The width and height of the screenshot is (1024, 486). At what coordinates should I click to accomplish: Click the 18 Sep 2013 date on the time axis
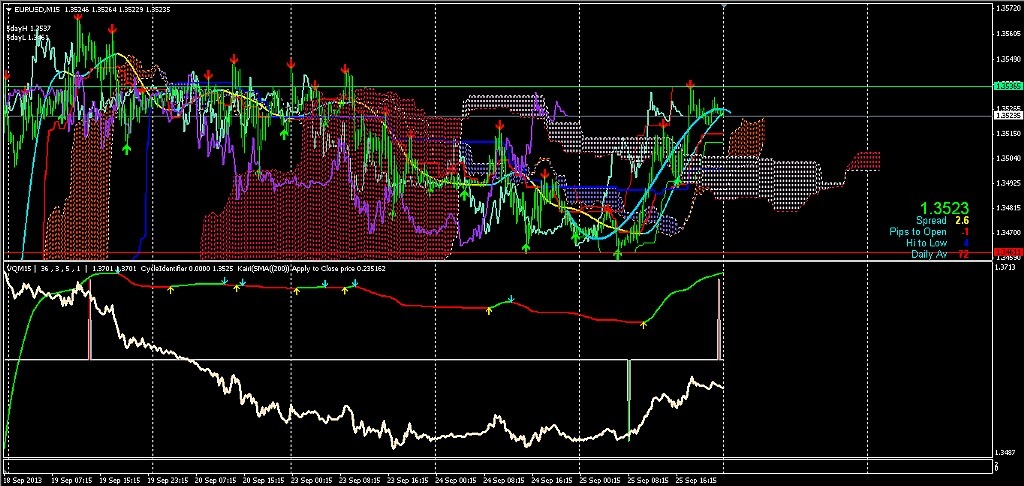click(22, 479)
